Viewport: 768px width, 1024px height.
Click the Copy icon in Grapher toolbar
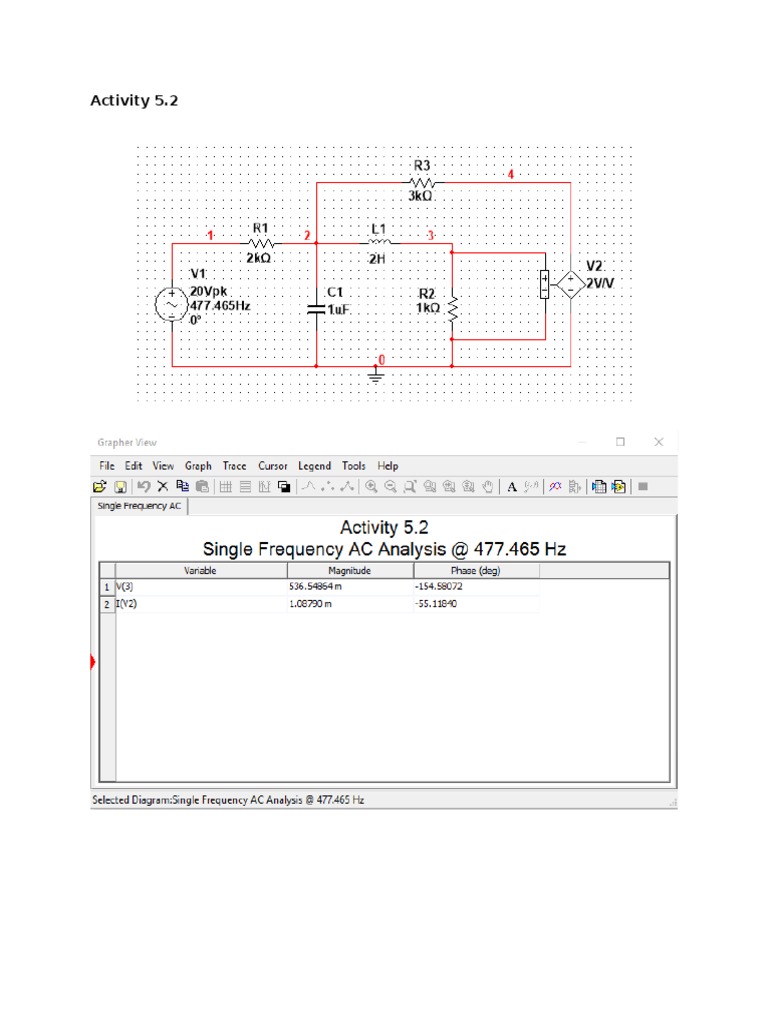[x=183, y=487]
